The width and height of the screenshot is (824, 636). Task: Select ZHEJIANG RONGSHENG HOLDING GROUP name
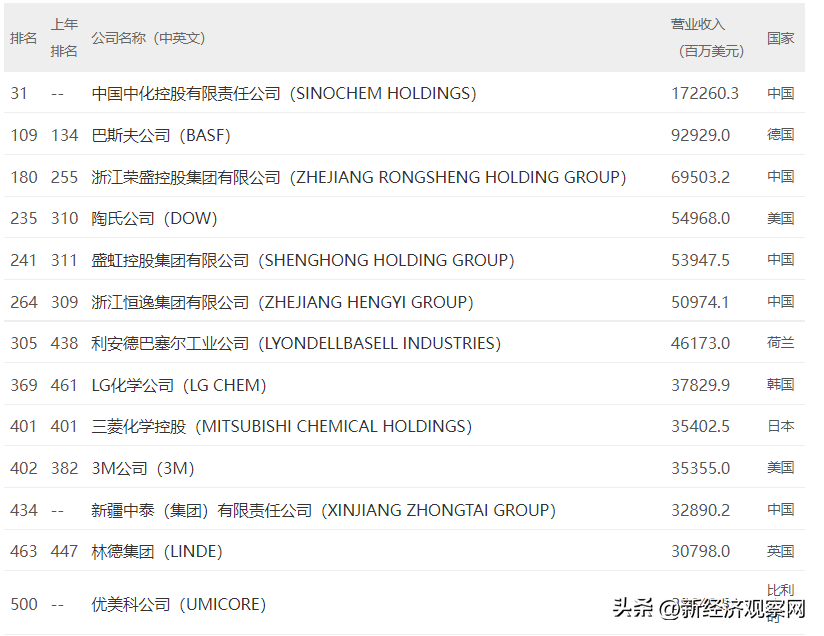pyautogui.click(x=359, y=177)
